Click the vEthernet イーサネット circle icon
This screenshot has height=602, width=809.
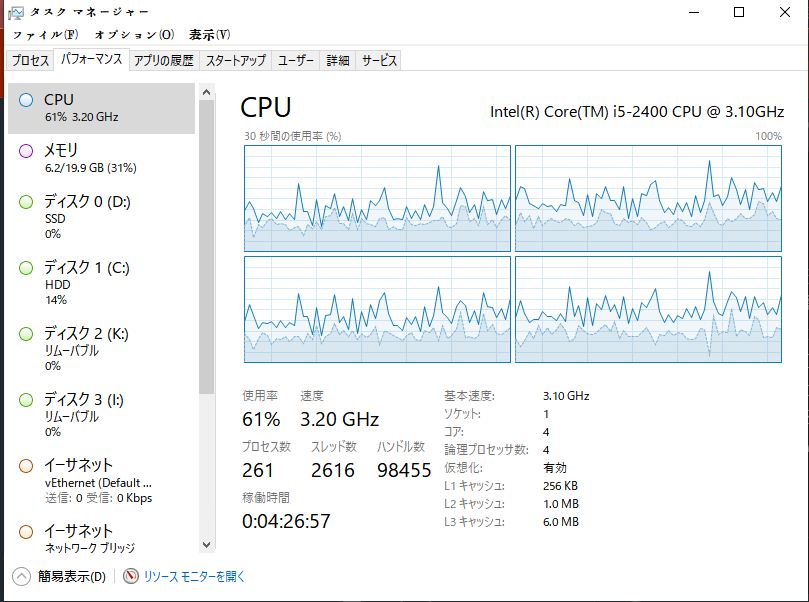(x=26, y=466)
